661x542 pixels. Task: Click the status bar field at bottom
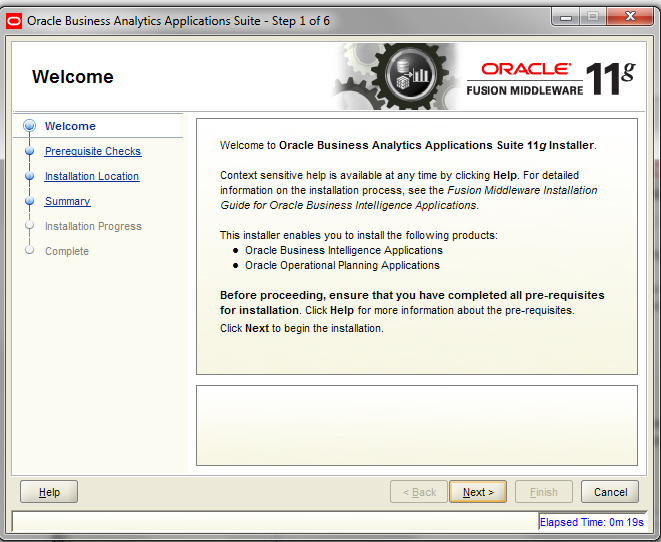tap(275, 522)
